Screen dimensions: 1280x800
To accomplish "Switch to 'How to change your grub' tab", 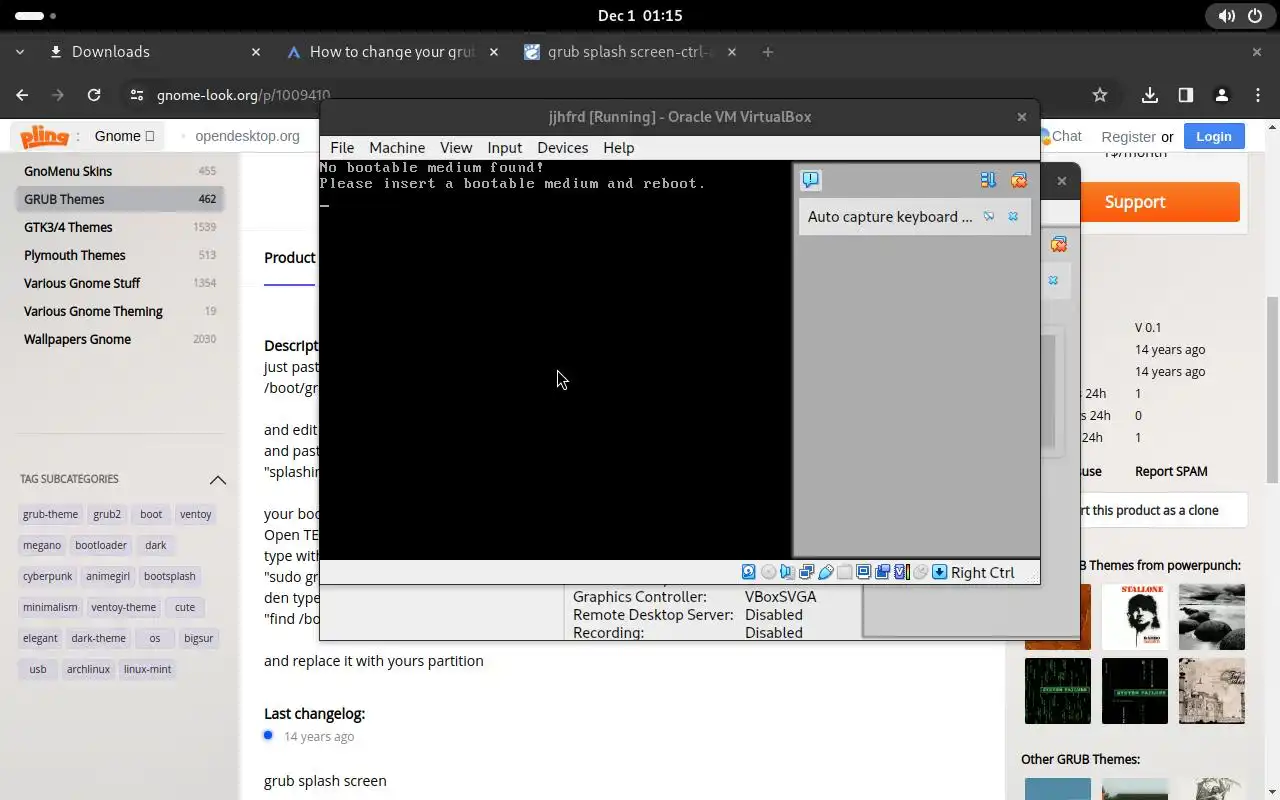I will click(392, 52).
